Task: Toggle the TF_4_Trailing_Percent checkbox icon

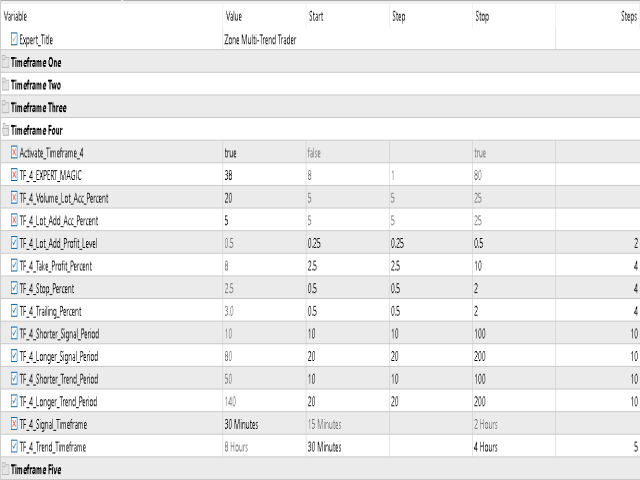Action: (14, 311)
